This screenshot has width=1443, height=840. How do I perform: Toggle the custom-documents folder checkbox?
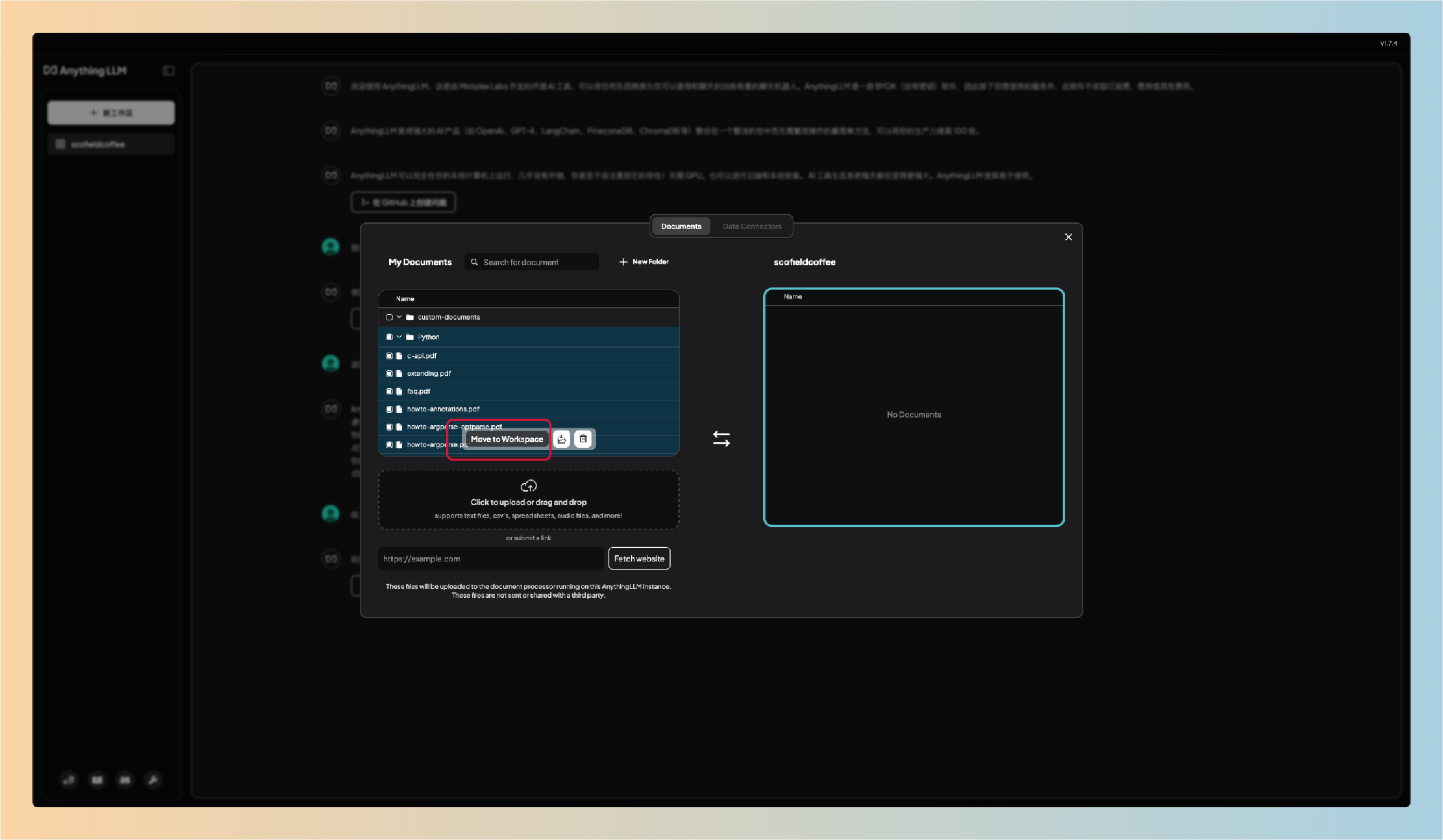pos(389,316)
